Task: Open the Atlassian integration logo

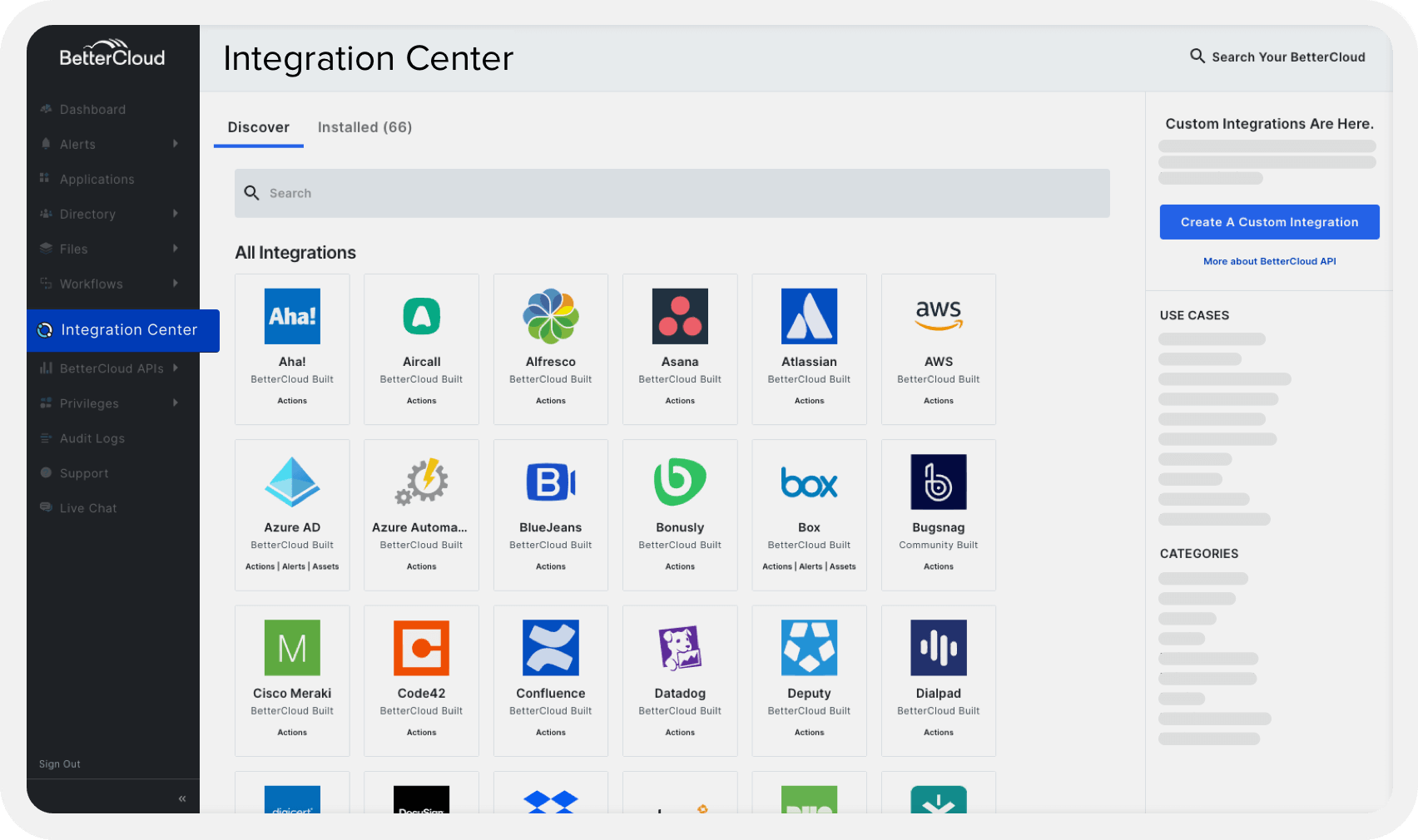Action: pos(809,316)
